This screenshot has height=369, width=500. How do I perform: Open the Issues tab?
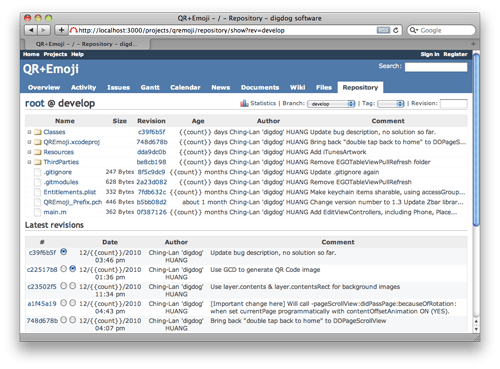coord(118,87)
